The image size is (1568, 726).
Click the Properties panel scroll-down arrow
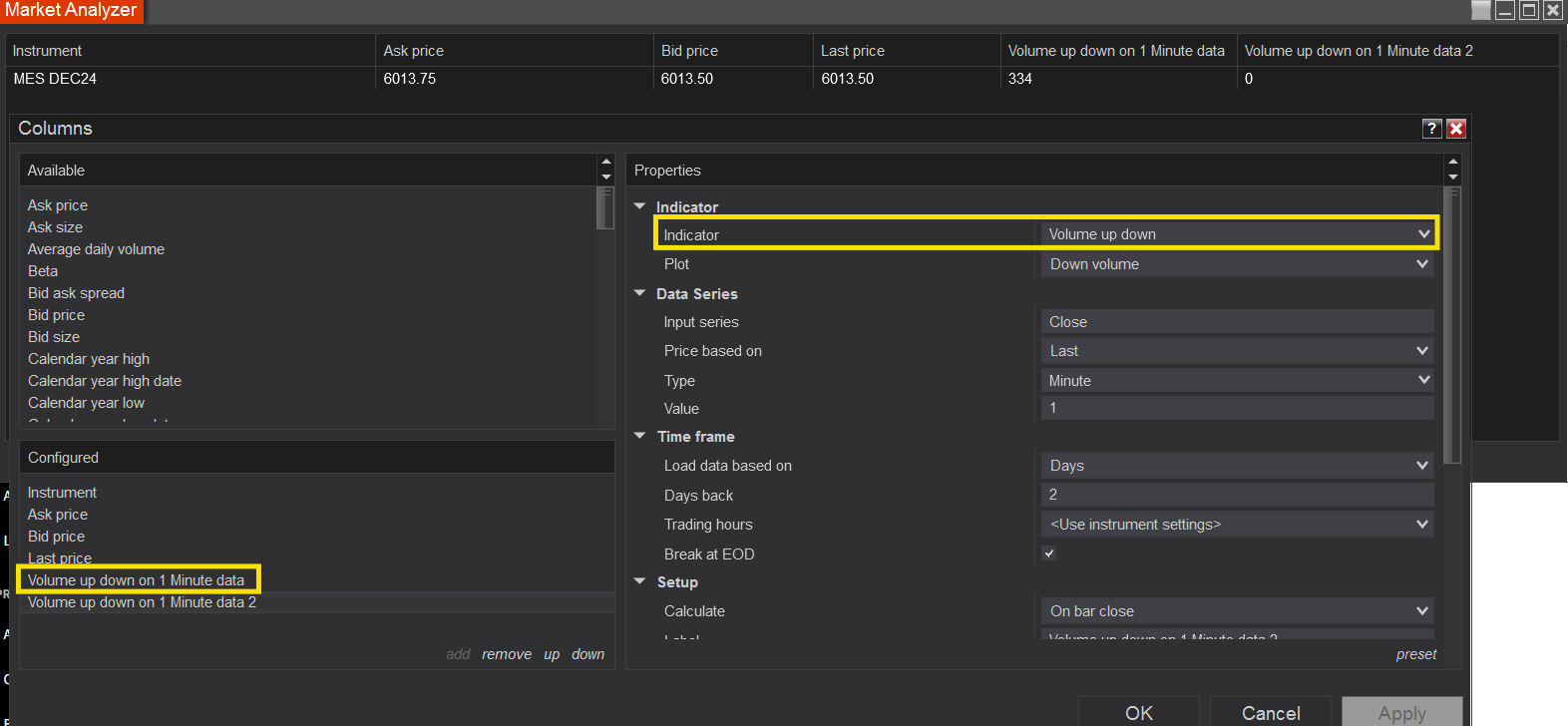pos(1453,178)
